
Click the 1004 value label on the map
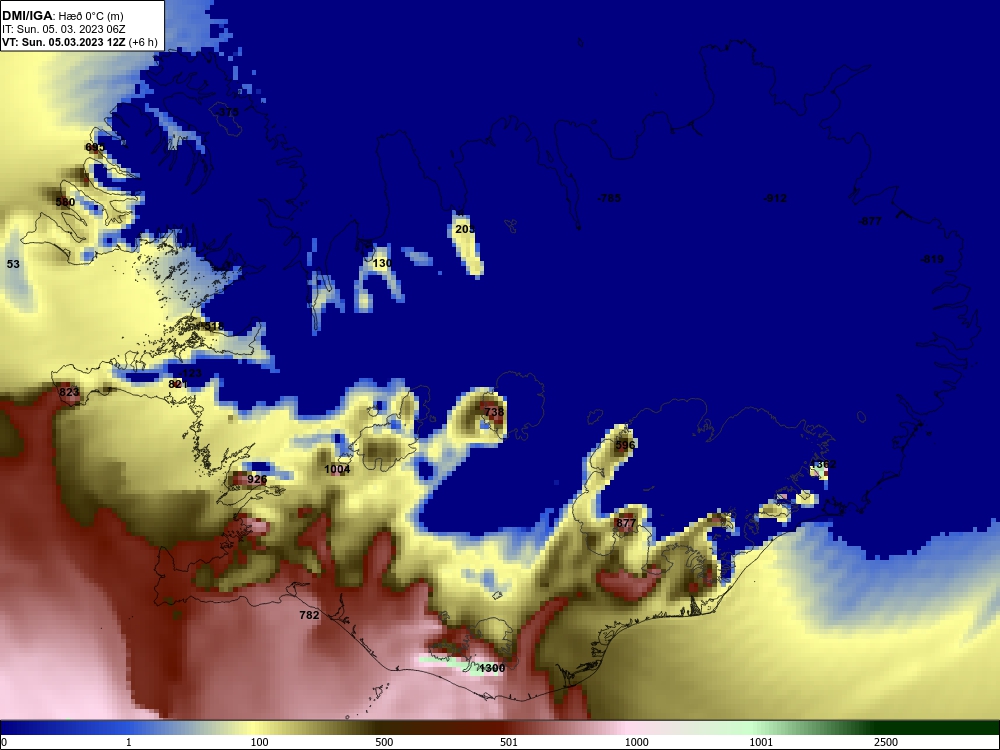pos(337,469)
